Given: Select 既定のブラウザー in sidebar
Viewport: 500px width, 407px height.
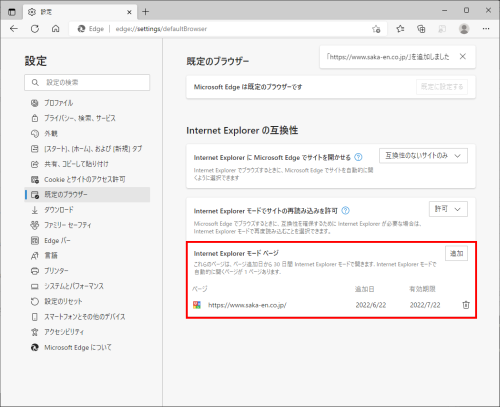Looking at the screenshot, I should (88, 195).
